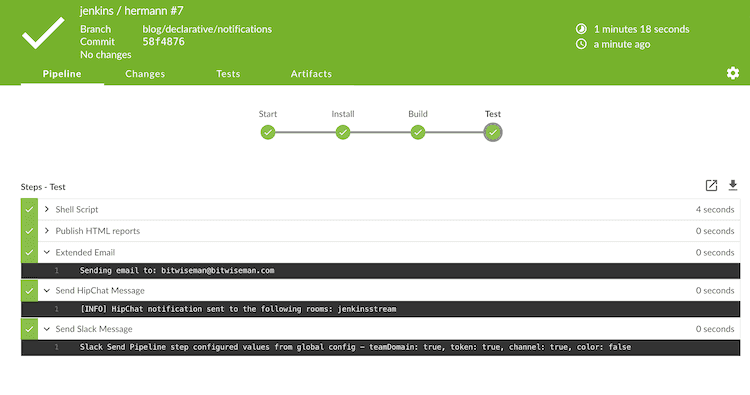This screenshot has height=395, width=750.
Task: Click the Test stage label above node
Action: [x=493, y=114]
